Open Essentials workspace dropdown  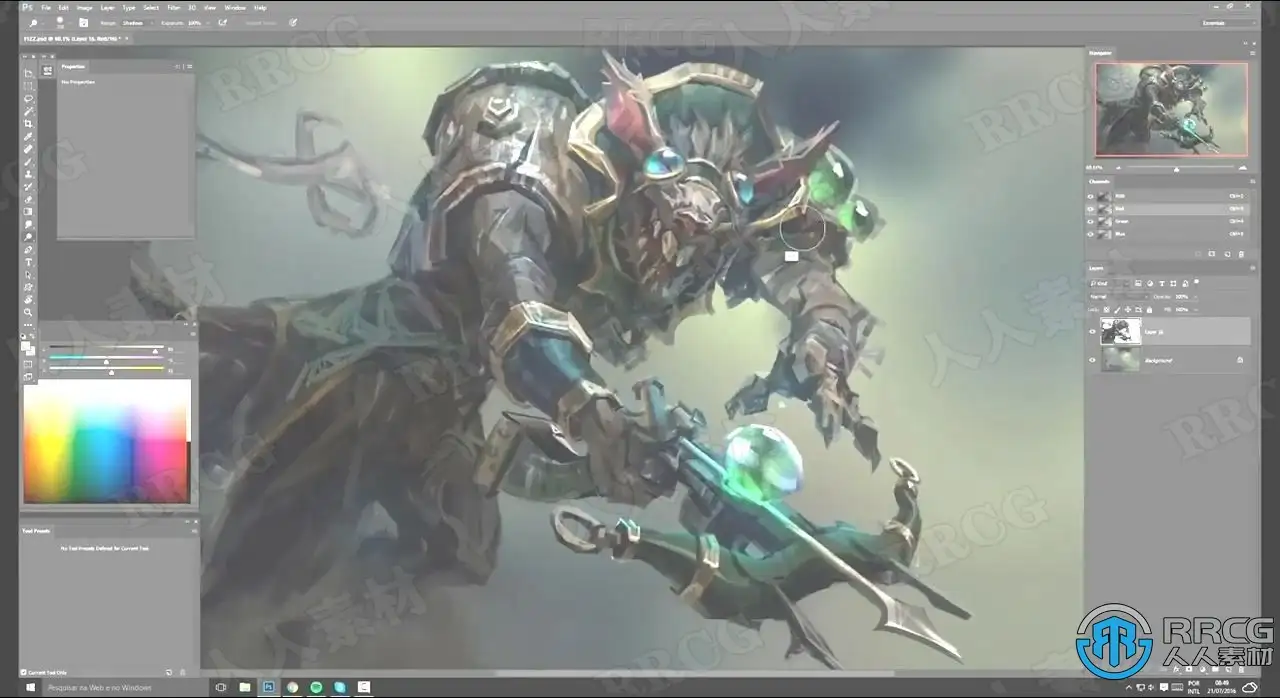pos(1229,21)
